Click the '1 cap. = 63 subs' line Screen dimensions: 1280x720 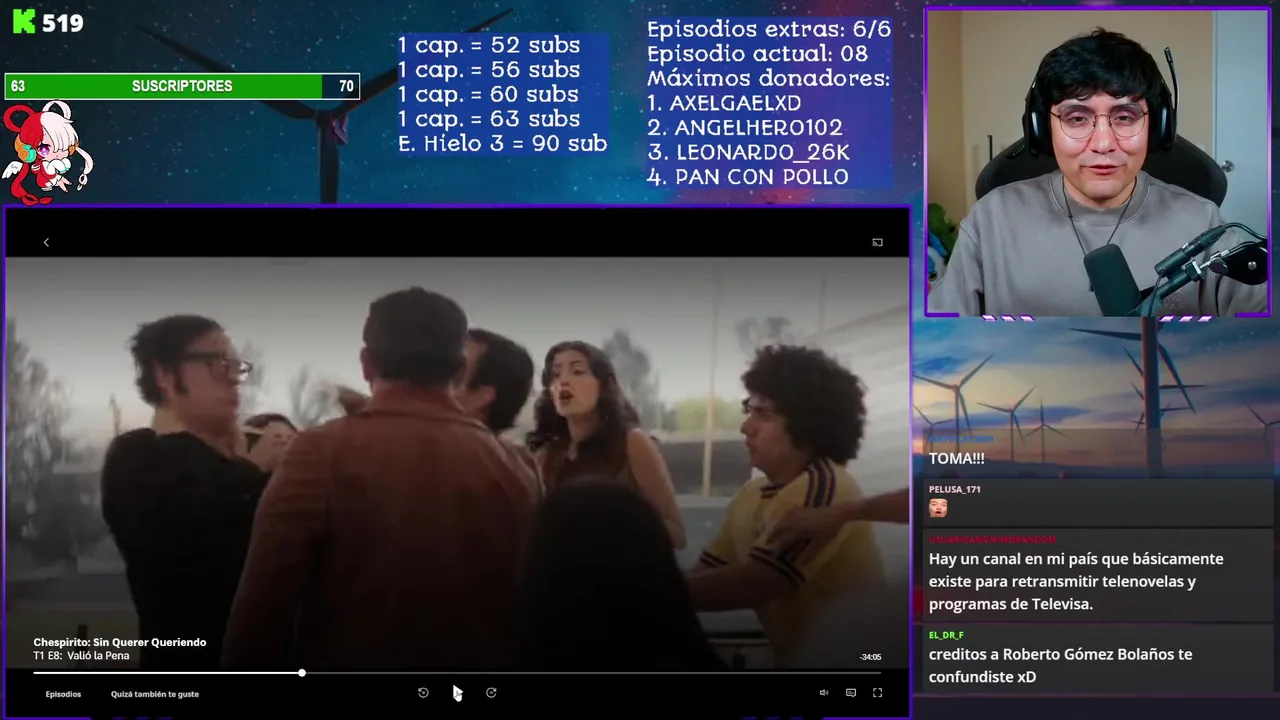click(x=489, y=119)
